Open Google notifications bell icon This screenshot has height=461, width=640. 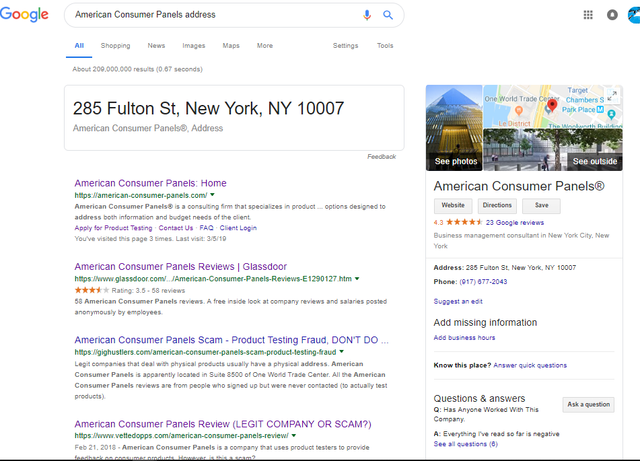(x=612, y=15)
